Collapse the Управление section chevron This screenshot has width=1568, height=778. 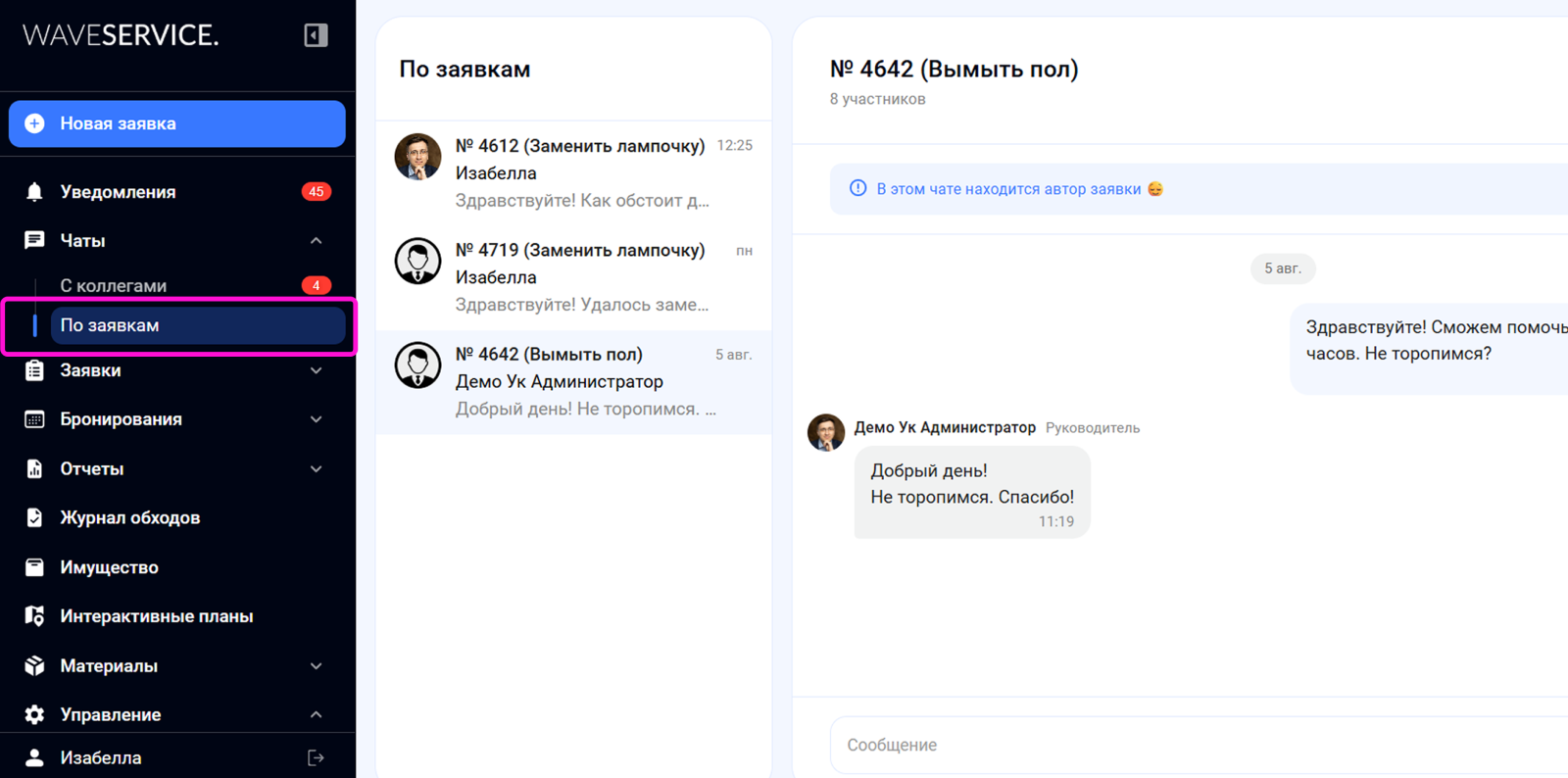click(316, 714)
